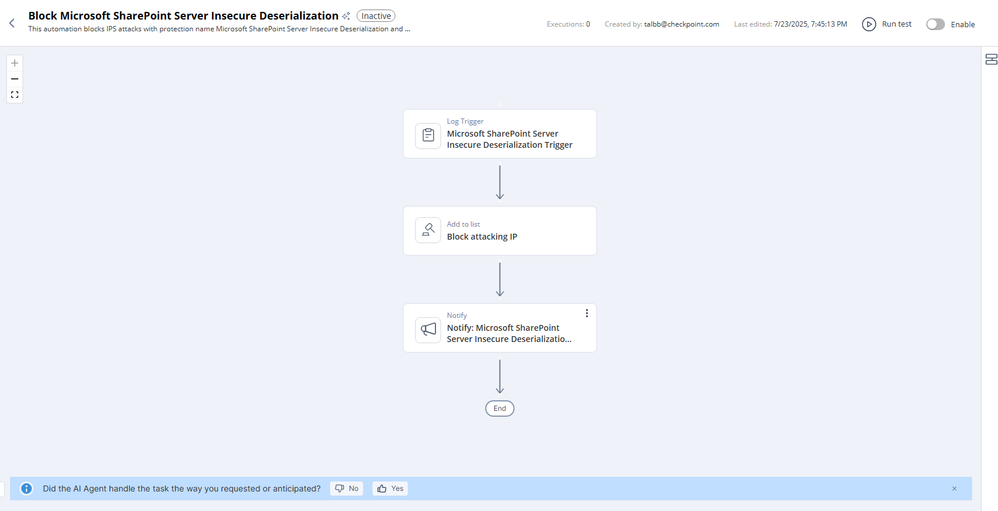
Task: Zoom out on the workflow canvas
Action: pos(15,79)
